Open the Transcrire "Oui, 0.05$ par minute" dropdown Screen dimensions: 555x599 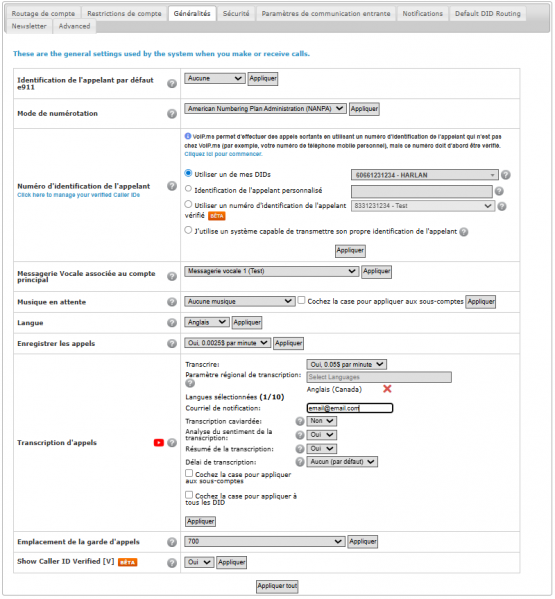click(346, 364)
